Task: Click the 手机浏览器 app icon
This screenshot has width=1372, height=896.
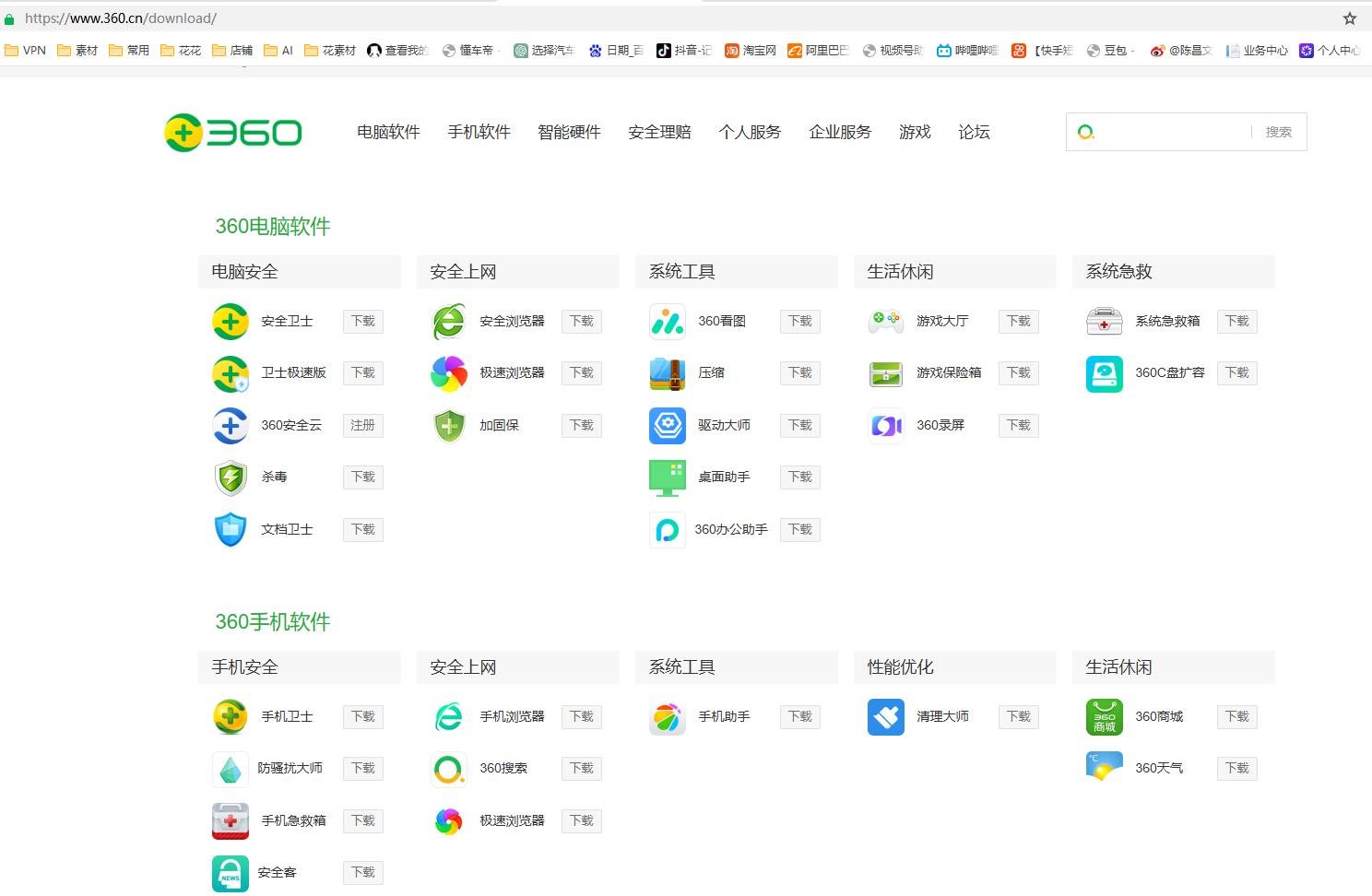Action: click(449, 716)
